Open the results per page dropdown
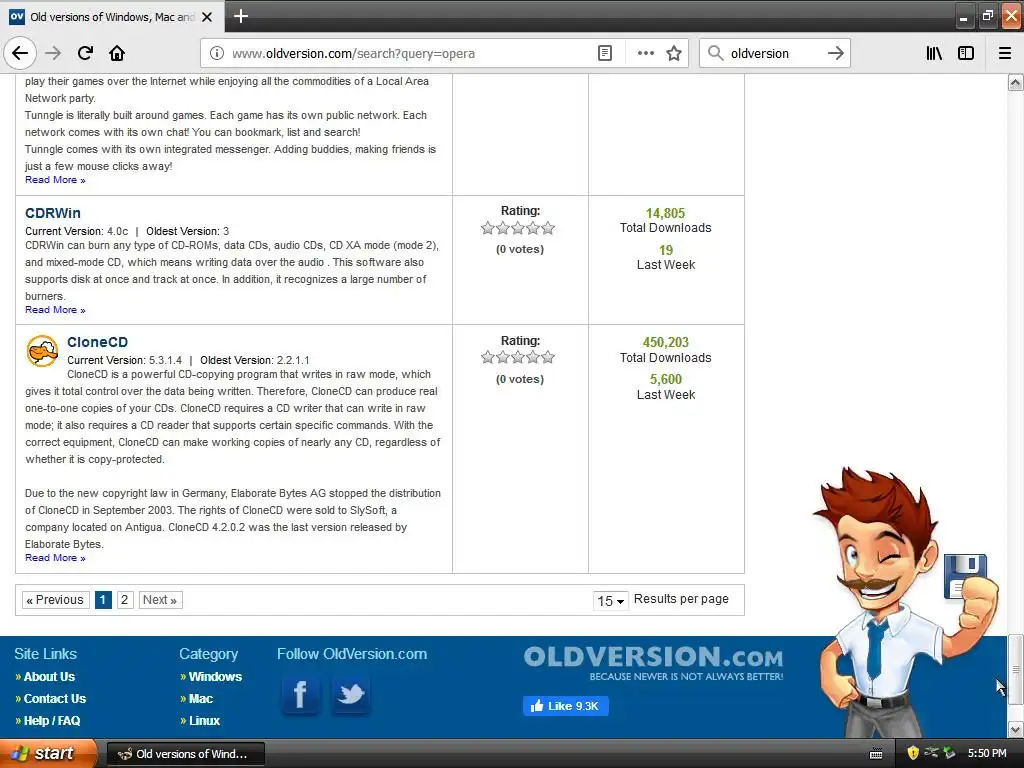 [x=611, y=600]
